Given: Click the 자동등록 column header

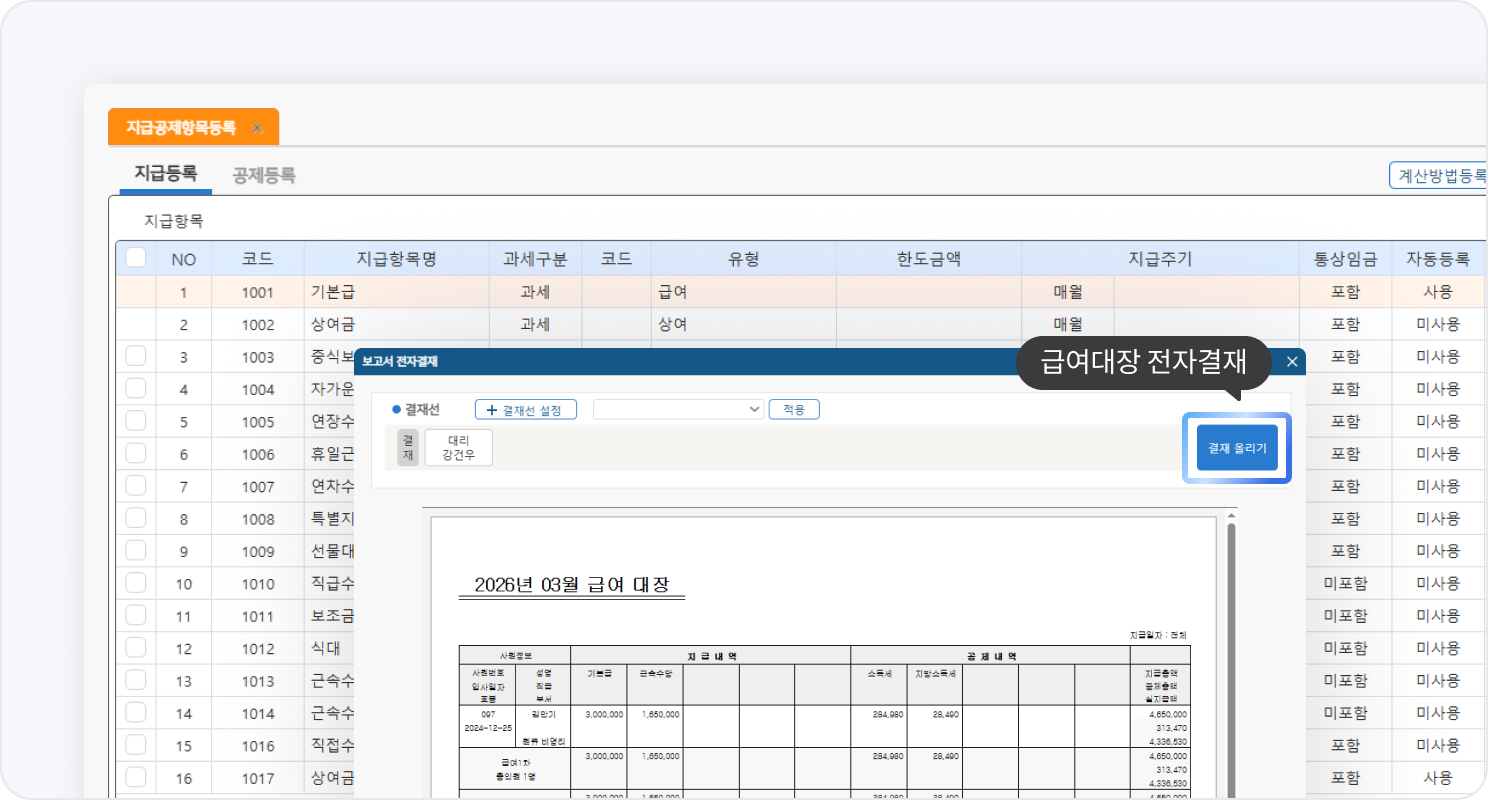Looking at the screenshot, I should [1438, 259].
